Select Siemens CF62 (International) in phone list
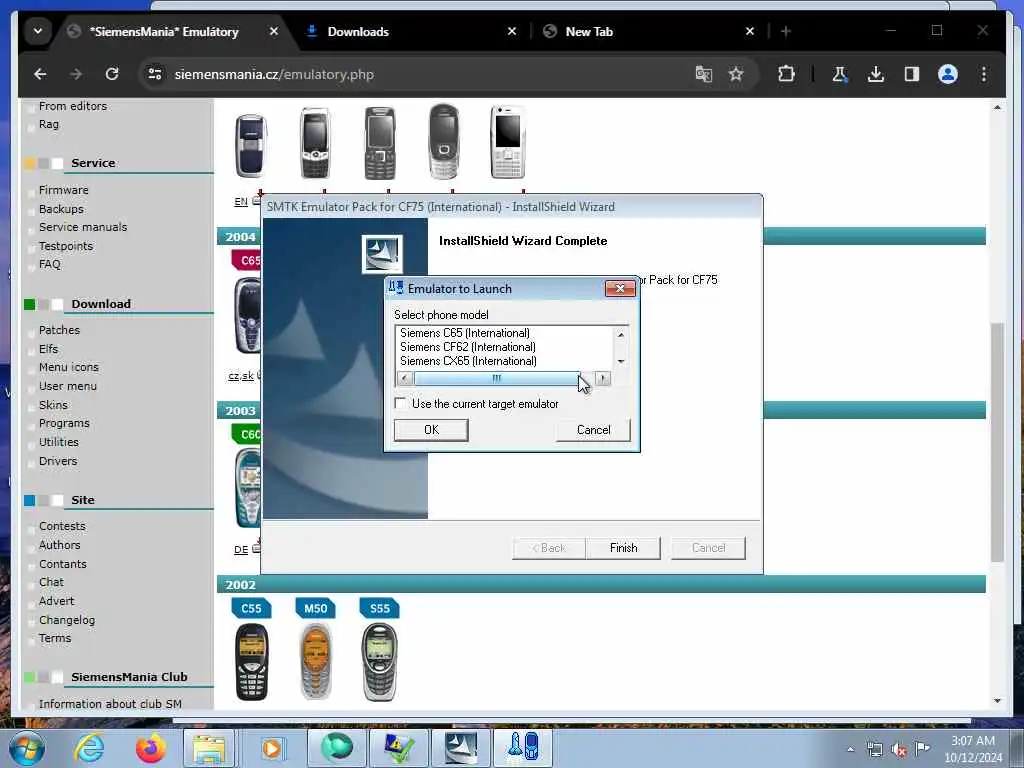This screenshot has height=768, width=1024. [x=468, y=347]
